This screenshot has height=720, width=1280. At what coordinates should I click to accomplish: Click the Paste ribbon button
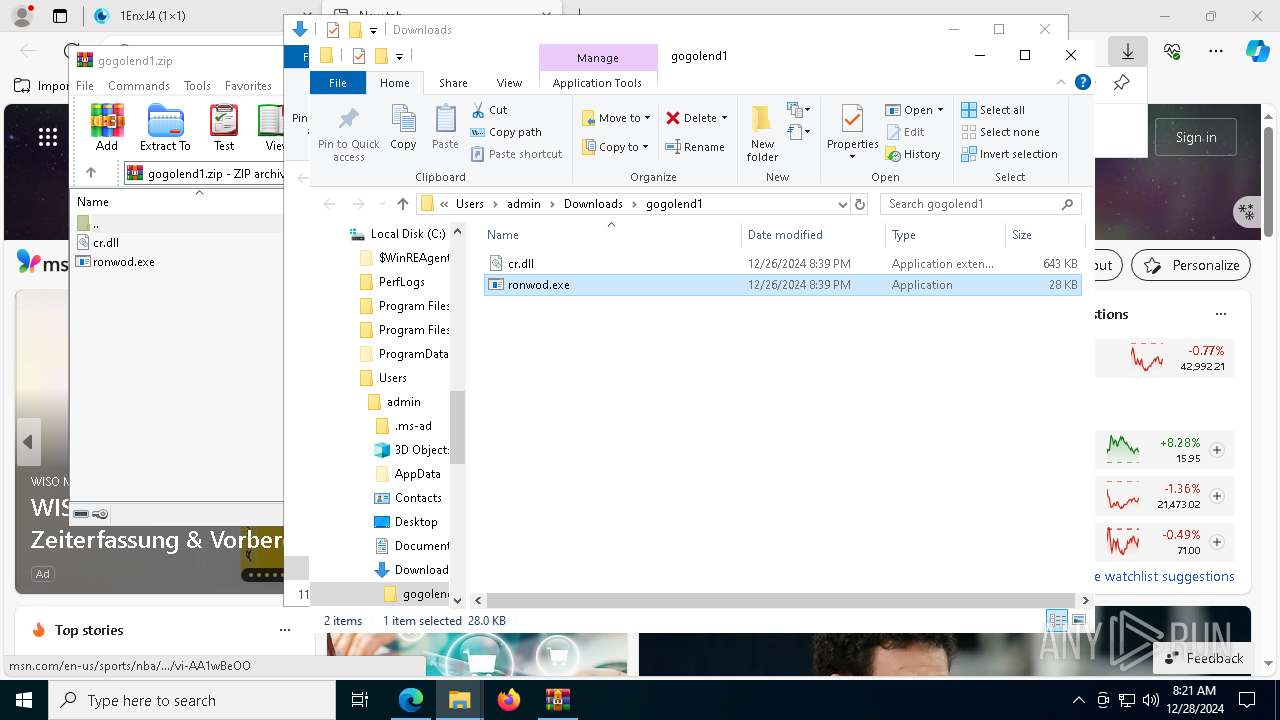[x=445, y=128]
